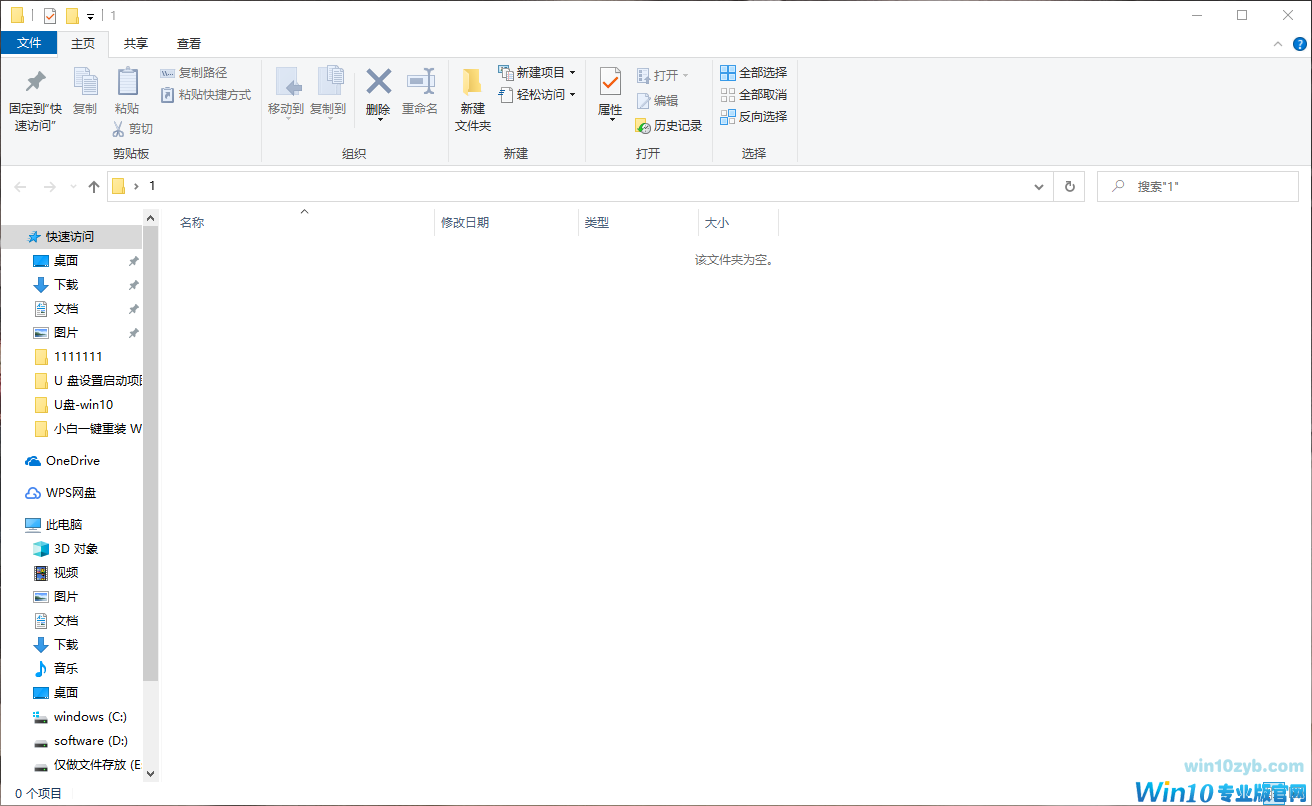This screenshot has height=806, width=1312.
Task: Open the address bar history dropdown
Action: pyautogui.click(x=1038, y=186)
